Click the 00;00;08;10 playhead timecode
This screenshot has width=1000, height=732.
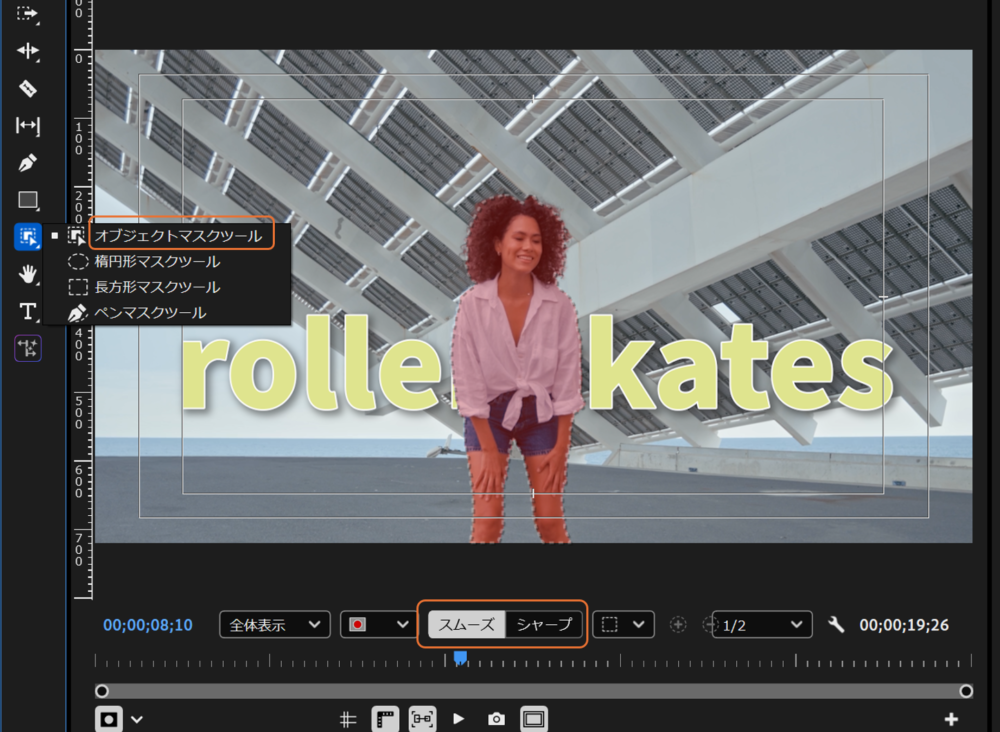tap(148, 625)
